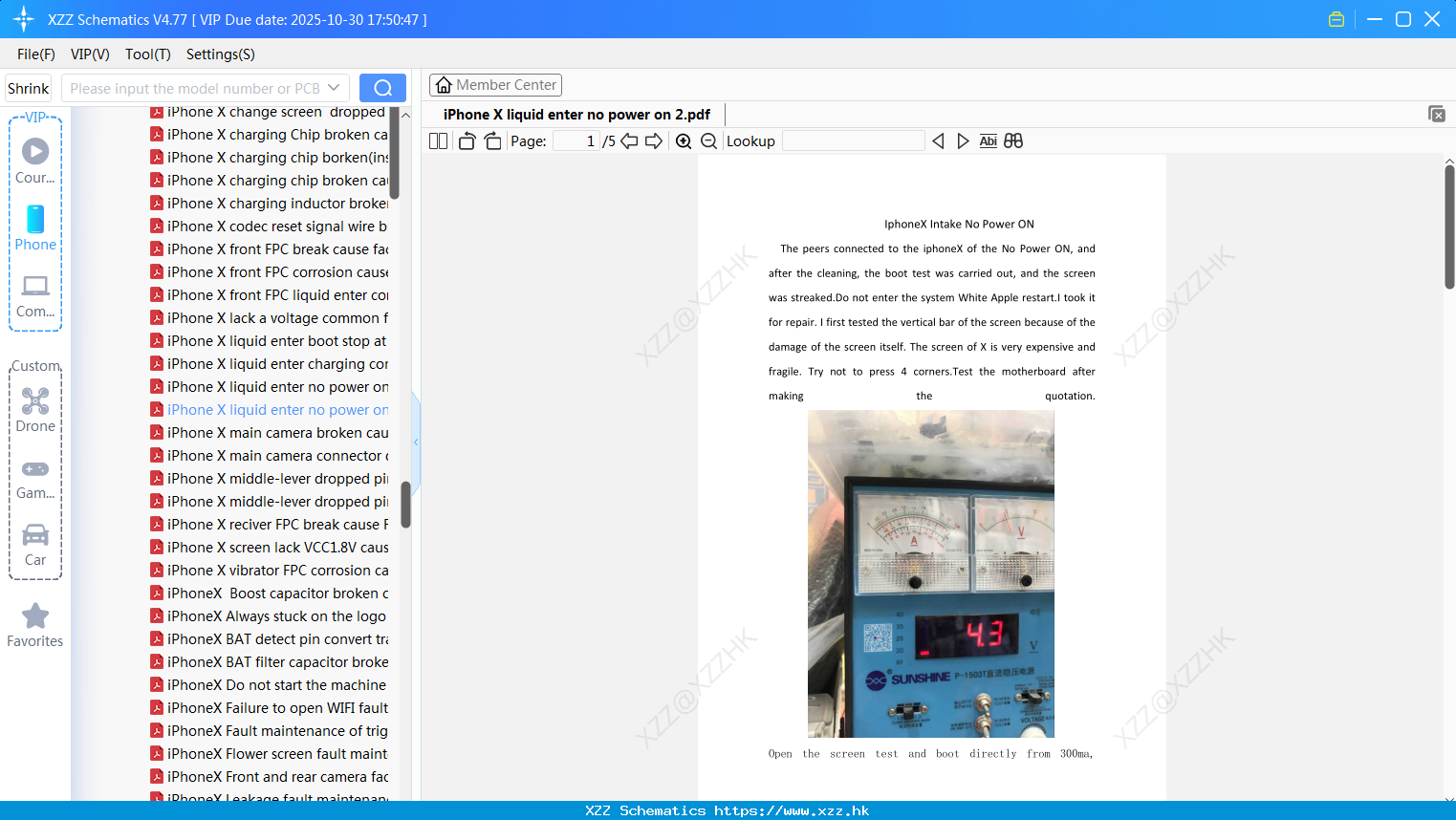1456x820 pixels.
Task: Open Member Center home button
Action: coord(495,85)
